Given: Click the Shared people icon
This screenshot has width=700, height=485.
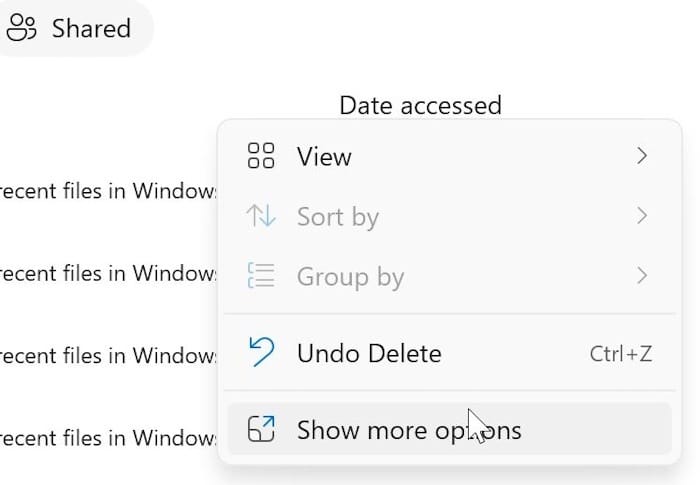Looking at the screenshot, I should [x=20, y=28].
